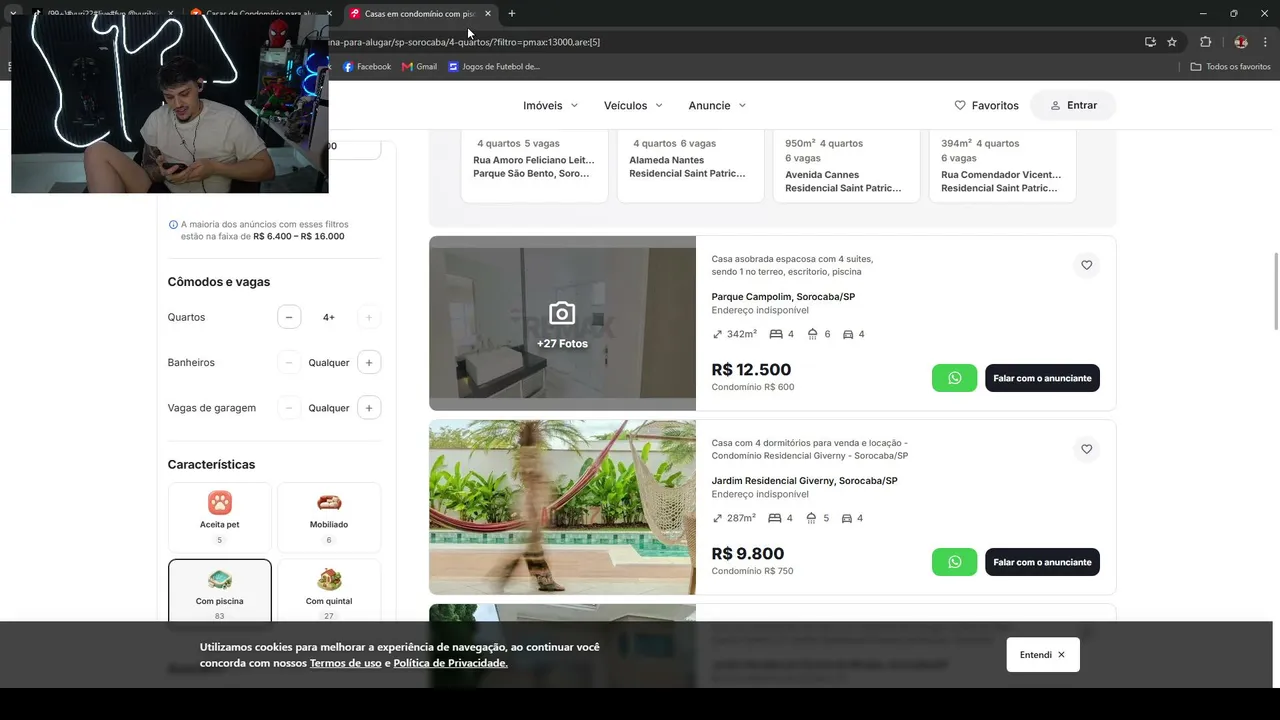Dismiss the cookie banner with Entendi
Viewport: 1280px width, 720px height.
[1043, 655]
